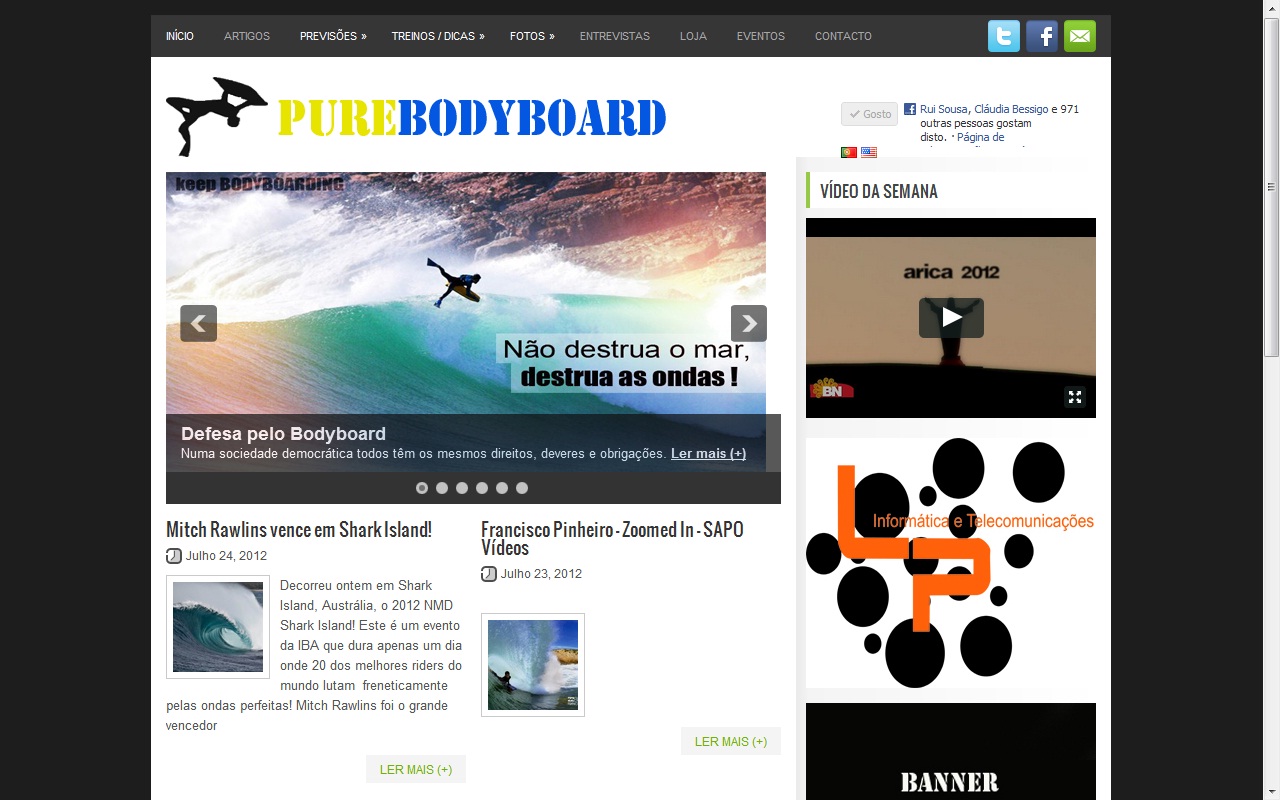Select the third slider pagination dot
The width and height of the screenshot is (1280, 800).
(x=462, y=488)
